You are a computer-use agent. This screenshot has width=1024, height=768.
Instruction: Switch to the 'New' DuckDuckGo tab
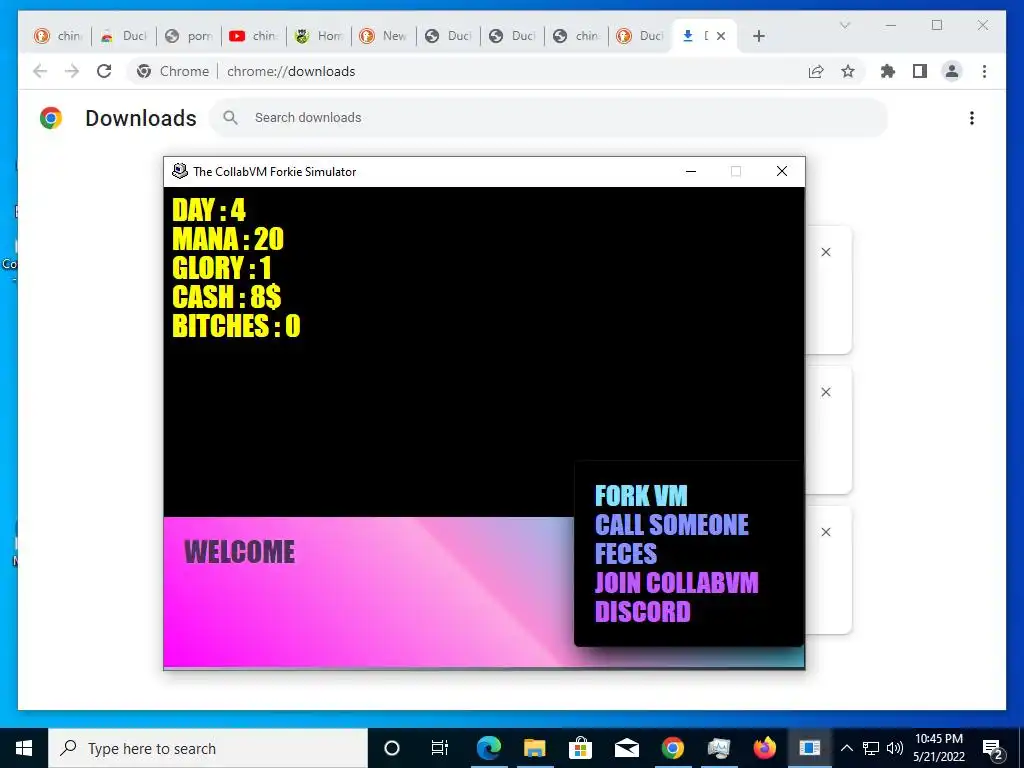coord(383,36)
